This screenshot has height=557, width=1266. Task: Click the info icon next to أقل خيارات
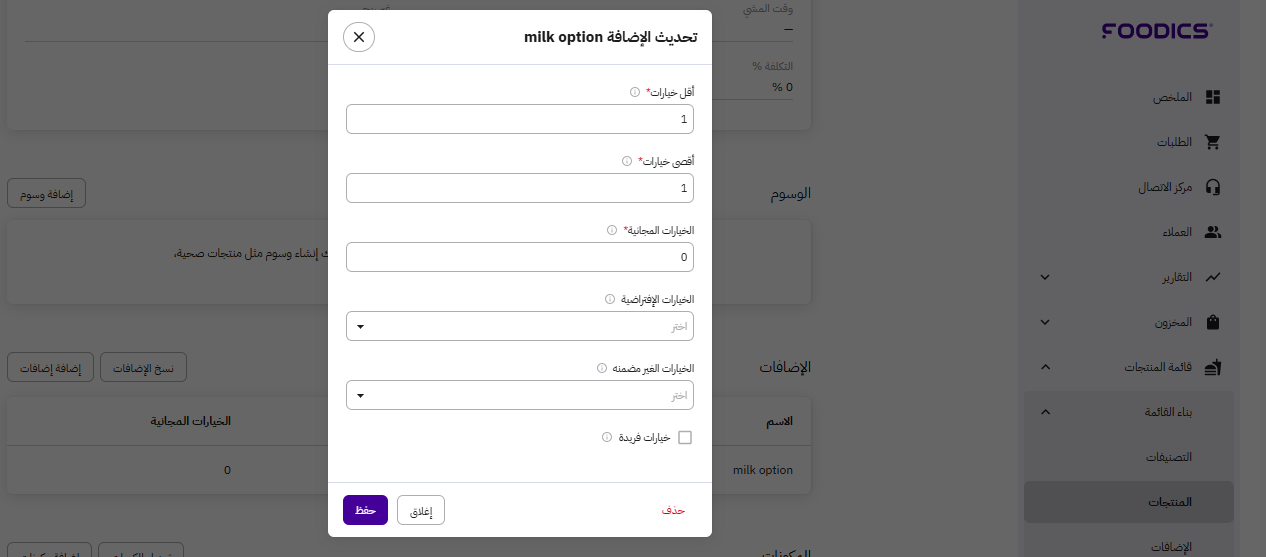tap(635, 92)
